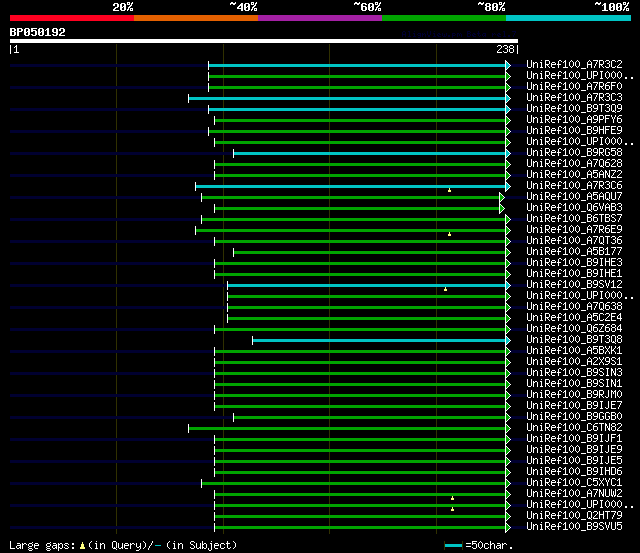
Task: Click the yellow gap marker under A7NUW2 bar
Action: pyautogui.click(x=452, y=498)
